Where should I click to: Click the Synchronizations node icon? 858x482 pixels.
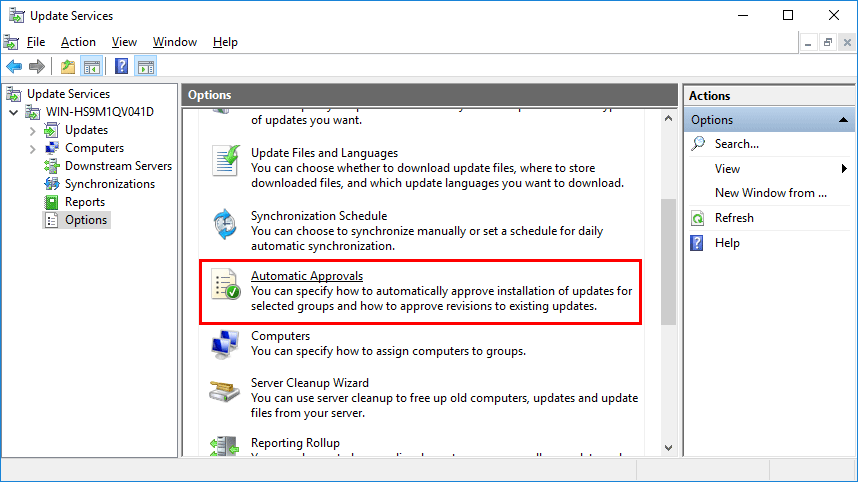(51, 184)
